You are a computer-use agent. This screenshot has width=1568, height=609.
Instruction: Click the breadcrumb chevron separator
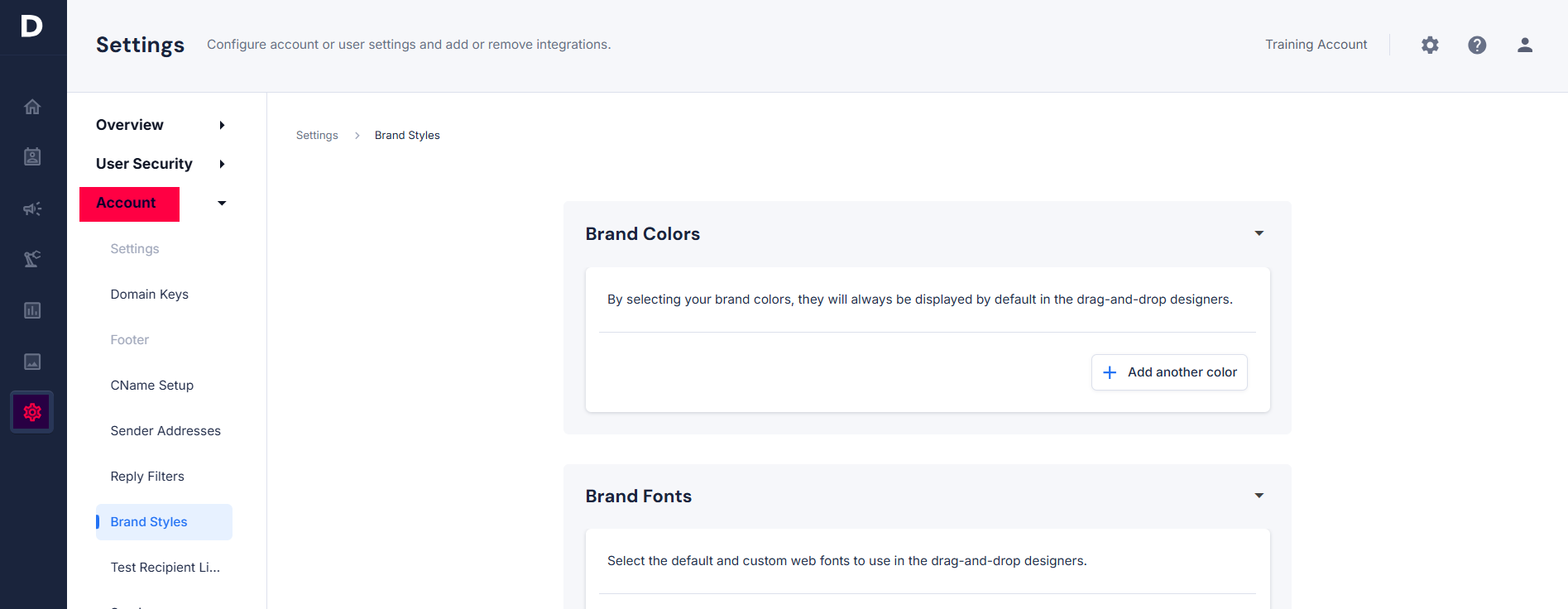pos(357,136)
